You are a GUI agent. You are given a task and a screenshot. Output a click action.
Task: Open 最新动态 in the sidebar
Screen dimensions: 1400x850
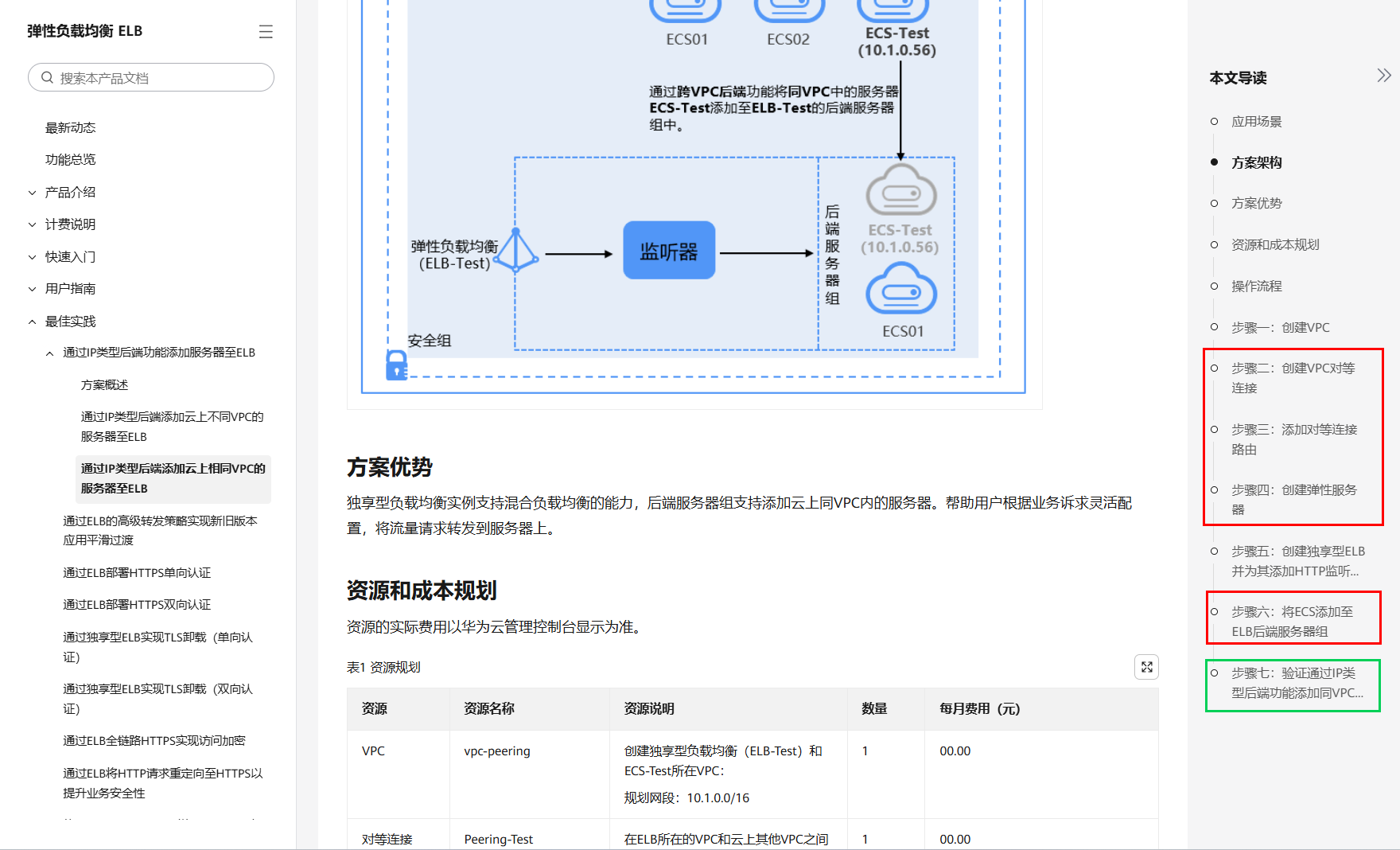click(x=70, y=127)
